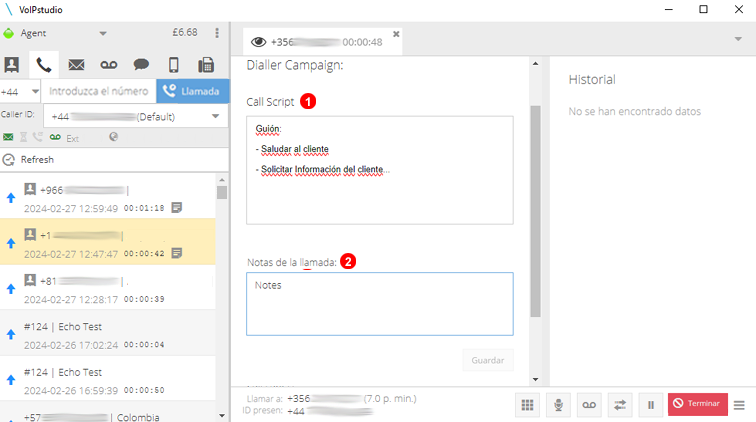Viewport: 756px width, 422px height.
Task: Click the Guardar button
Action: click(x=487, y=360)
